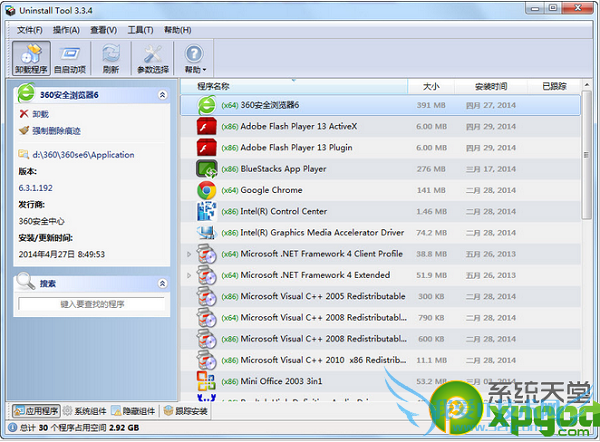Switch to the 跟踪安装 tab
This screenshot has width=600, height=442.
point(186,411)
